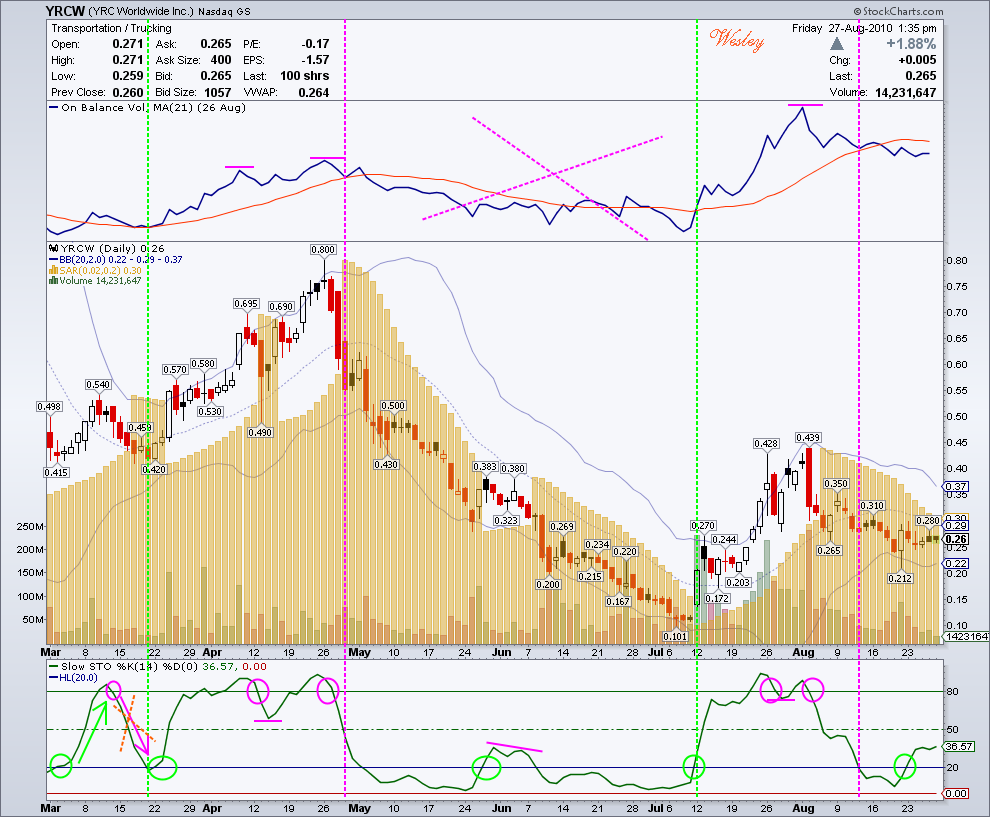Click the candlestick icon beside YRCW (Daily)
990x817 pixels.
[54, 249]
